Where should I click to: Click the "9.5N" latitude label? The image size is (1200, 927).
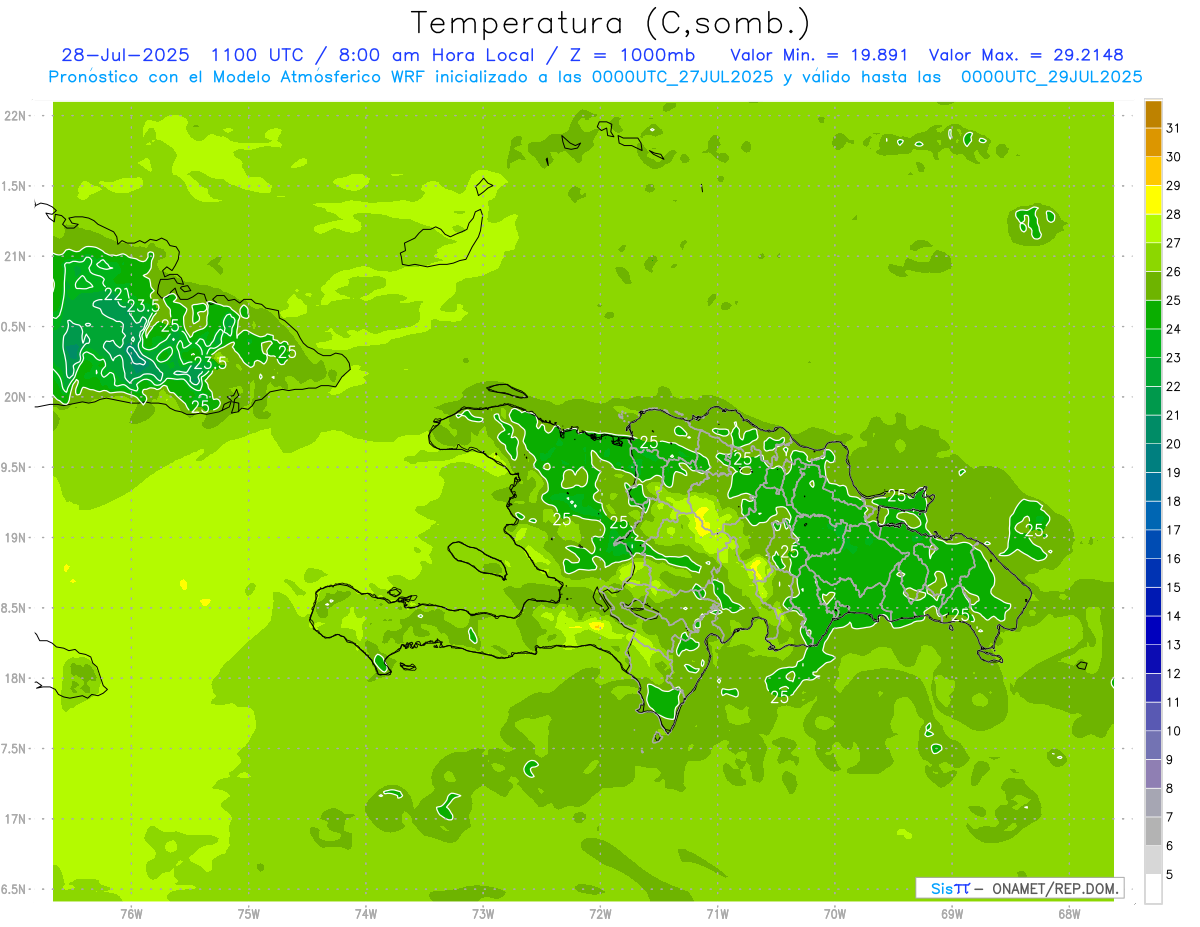[x=15, y=467]
